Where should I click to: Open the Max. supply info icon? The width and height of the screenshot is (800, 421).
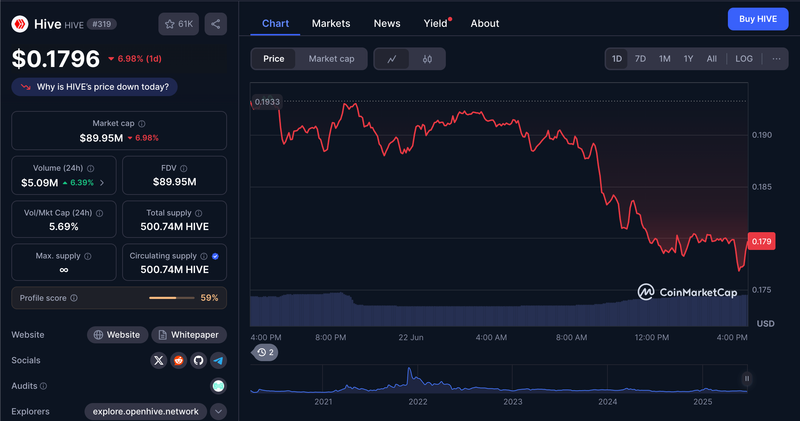coord(88,256)
